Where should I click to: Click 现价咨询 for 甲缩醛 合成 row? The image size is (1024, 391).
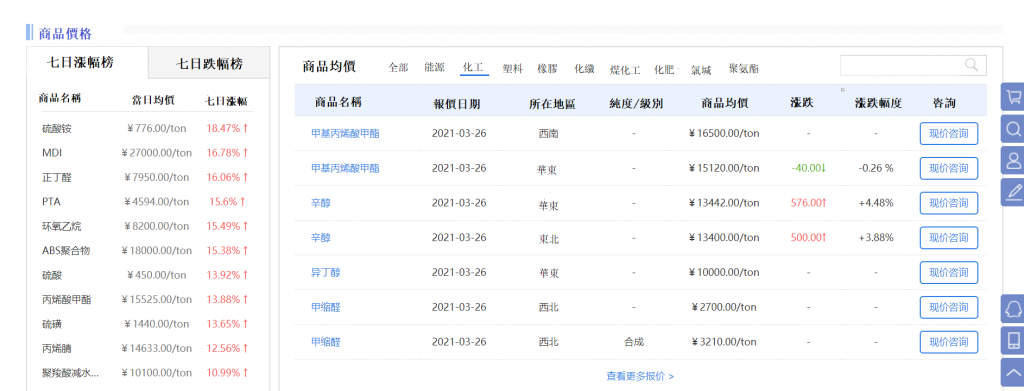(x=949, y=342)
